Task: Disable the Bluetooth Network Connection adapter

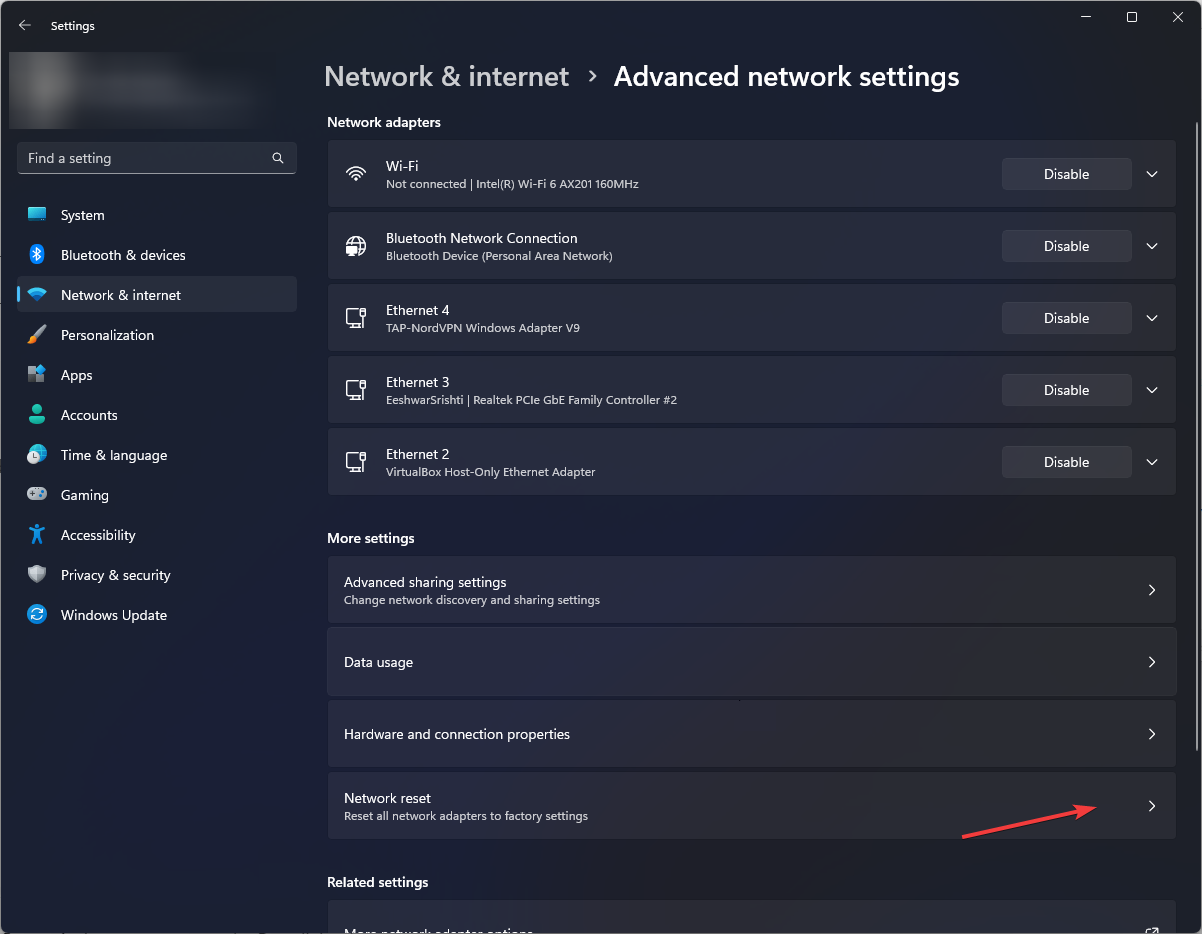Action: coord(1066,246)
